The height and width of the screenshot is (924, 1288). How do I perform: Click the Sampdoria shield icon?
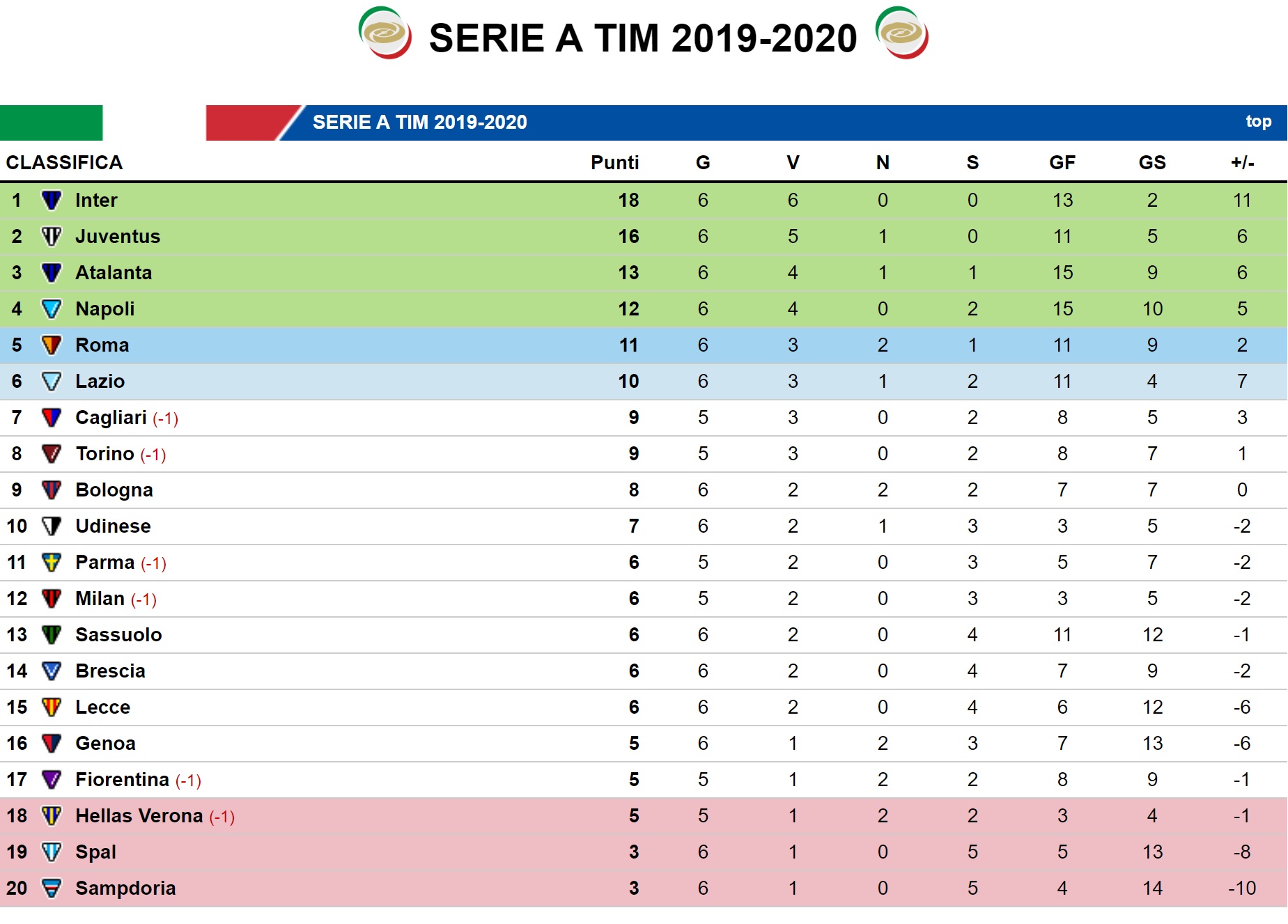click(52, 888)
